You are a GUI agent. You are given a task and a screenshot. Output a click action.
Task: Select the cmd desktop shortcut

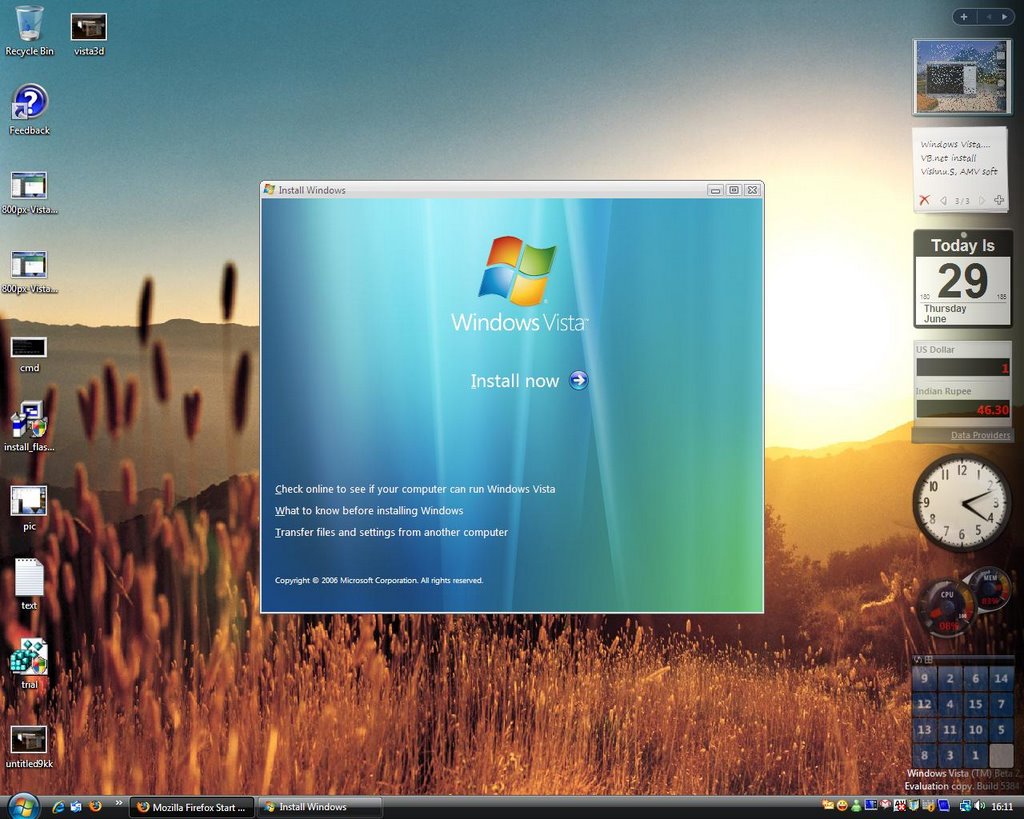[x=29, y=355]
